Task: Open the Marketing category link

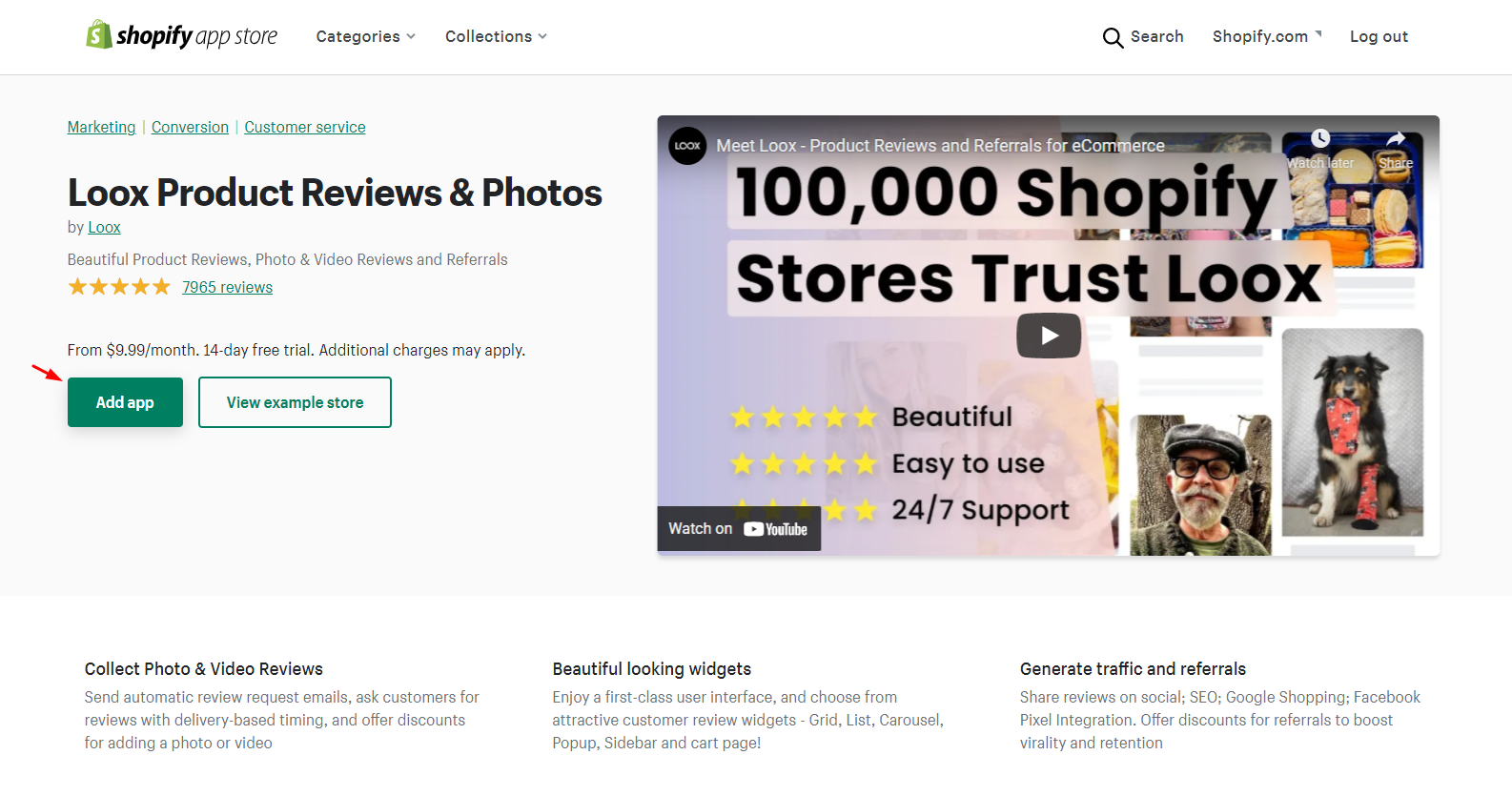Action: 102,127
